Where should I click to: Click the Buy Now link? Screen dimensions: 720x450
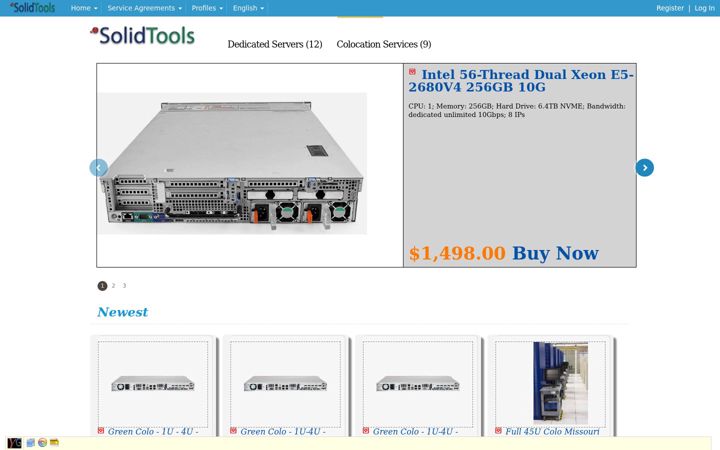tap(555, 253)
